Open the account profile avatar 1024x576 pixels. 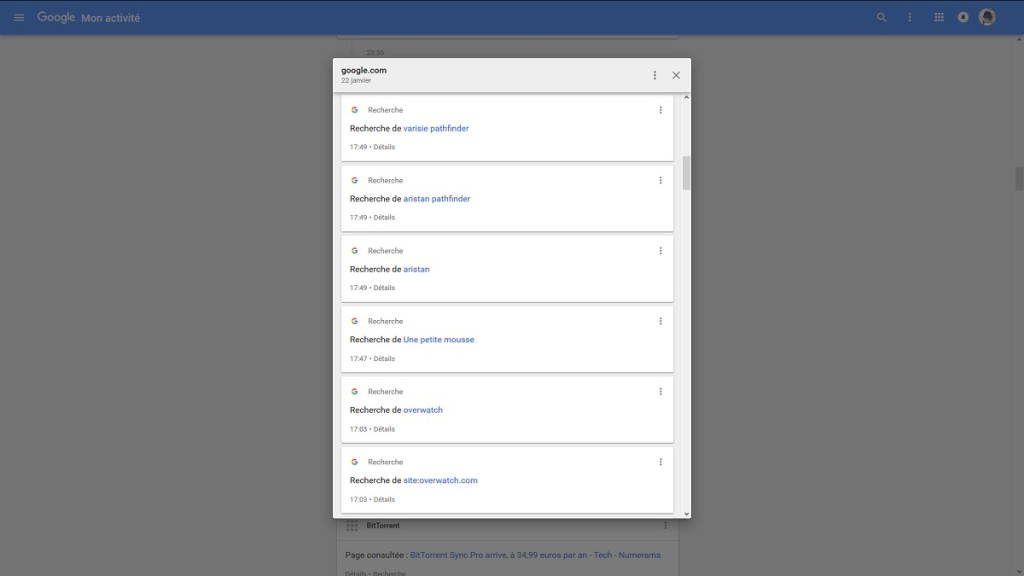point(987,18)
